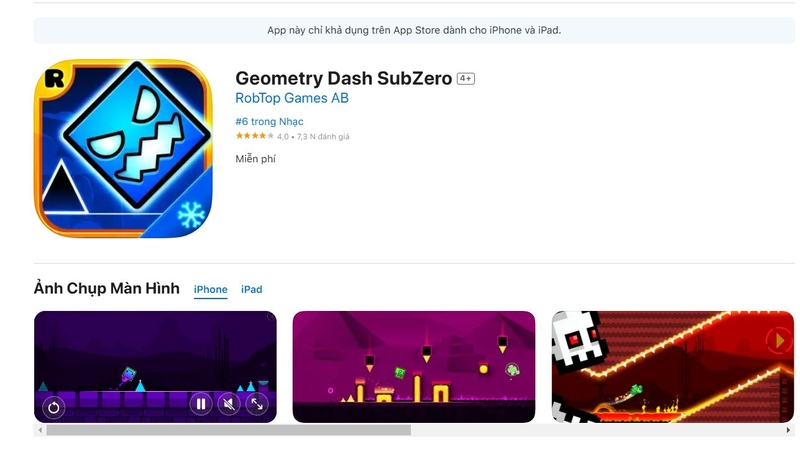Click the Geometry Dash SubZero app icon
This screenshot has width=800, height=454.
tap(123, 148)
